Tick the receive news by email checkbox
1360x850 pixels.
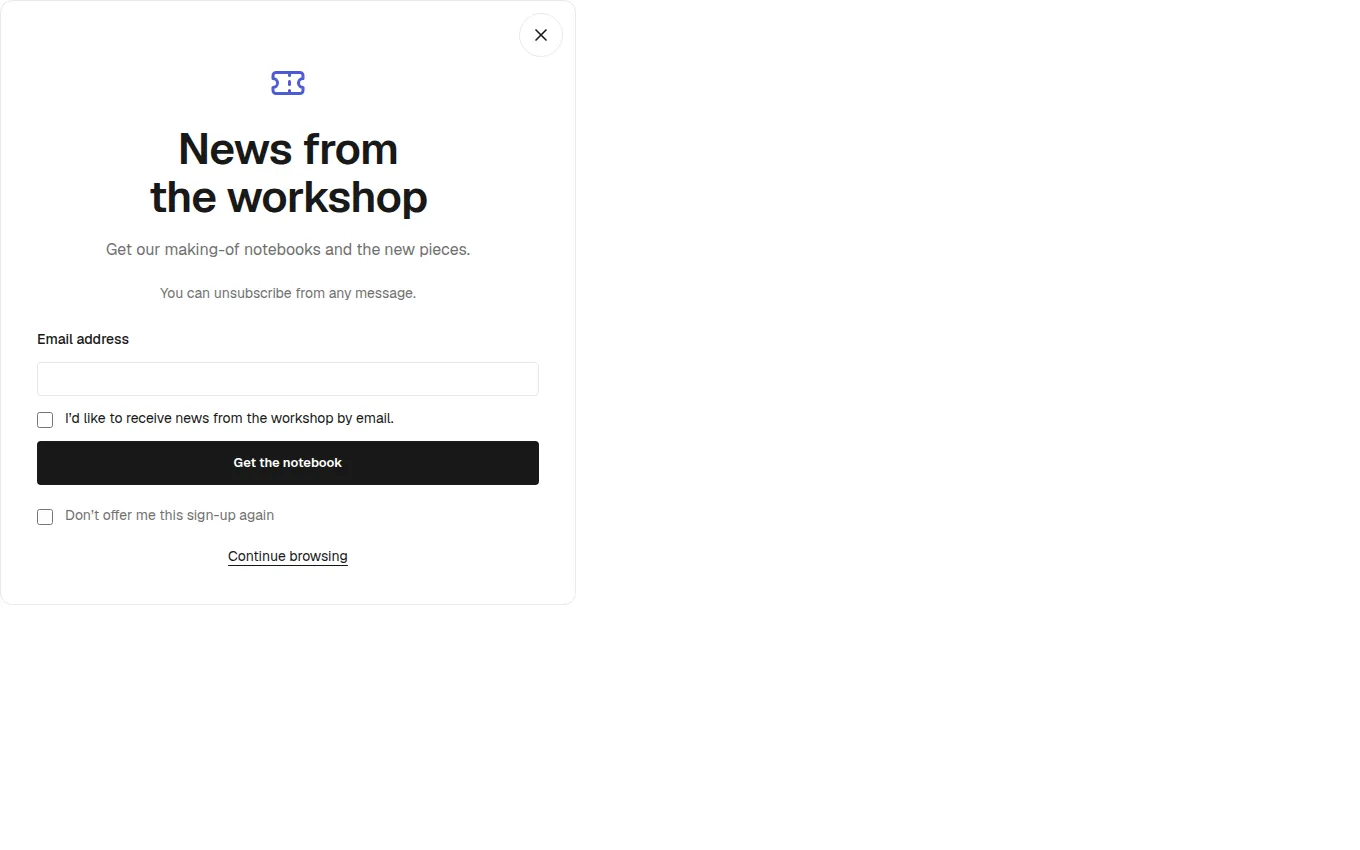coord(45,420)
